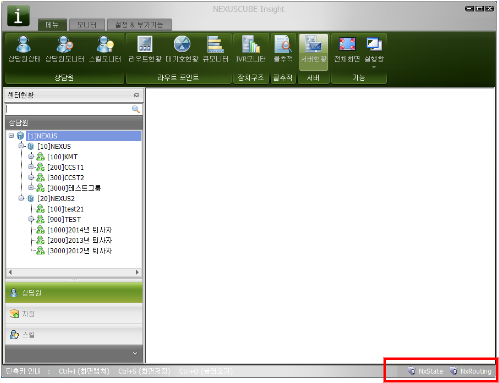Open navigation pane options chevron
Viewport: 499px width, 383px height.
point(135,353)
